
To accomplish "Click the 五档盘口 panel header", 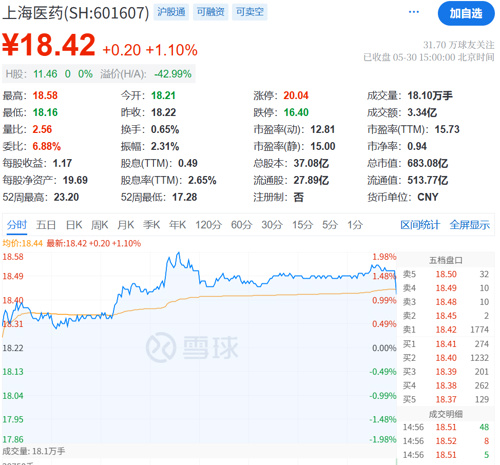I will pos(446,260).
